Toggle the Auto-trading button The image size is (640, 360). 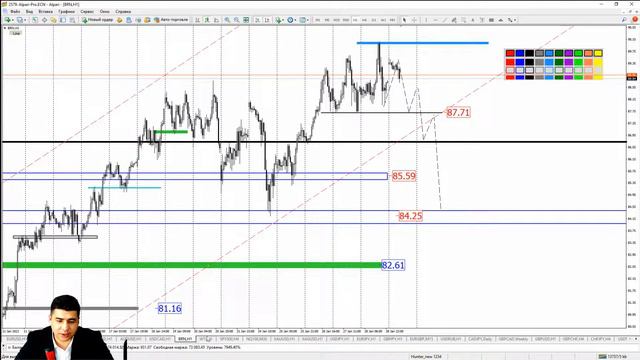(x=171, y=20)
